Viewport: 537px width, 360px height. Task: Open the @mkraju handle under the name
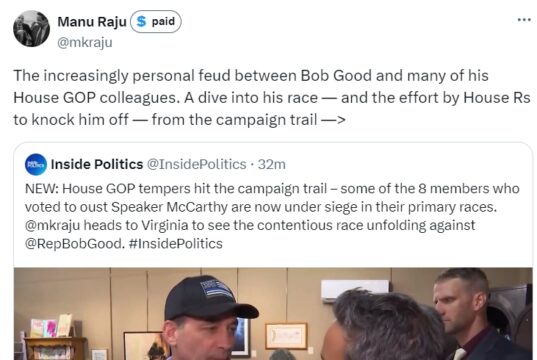(85, 42)
